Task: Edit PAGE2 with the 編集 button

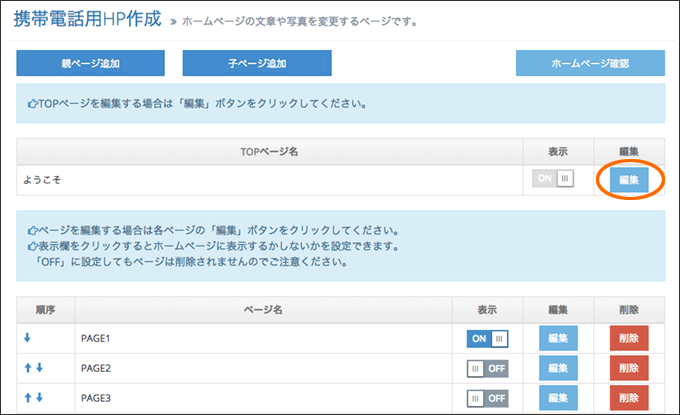Action: [x=558, y=368]
